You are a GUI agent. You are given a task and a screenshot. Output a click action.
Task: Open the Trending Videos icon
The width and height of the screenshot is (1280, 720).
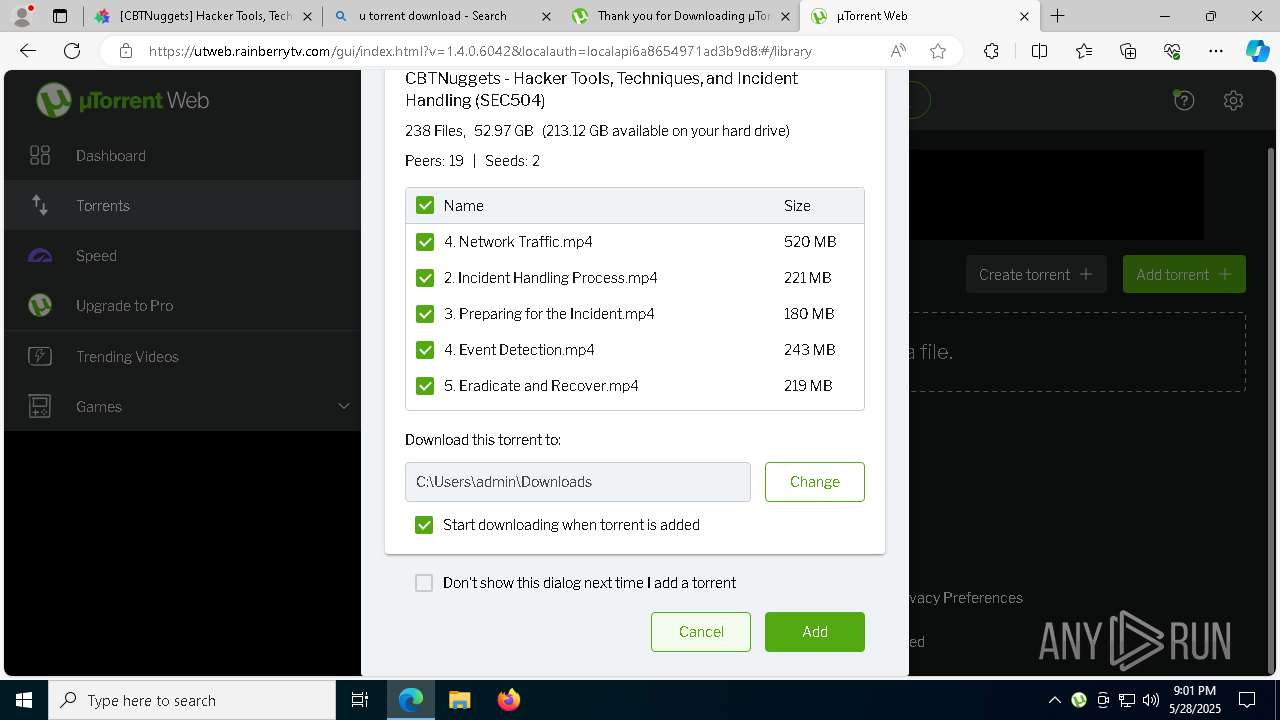click(x=40, y=356)
